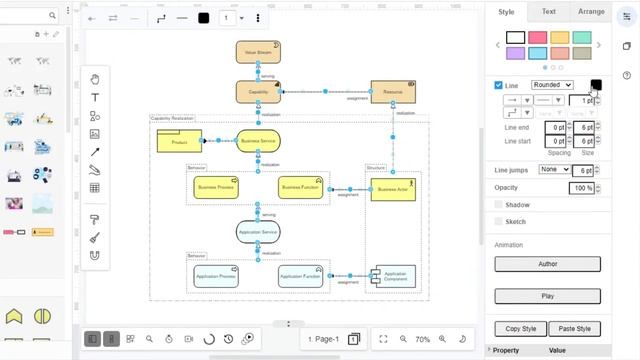
Task: Open the black line color picker
Action: 596,85
